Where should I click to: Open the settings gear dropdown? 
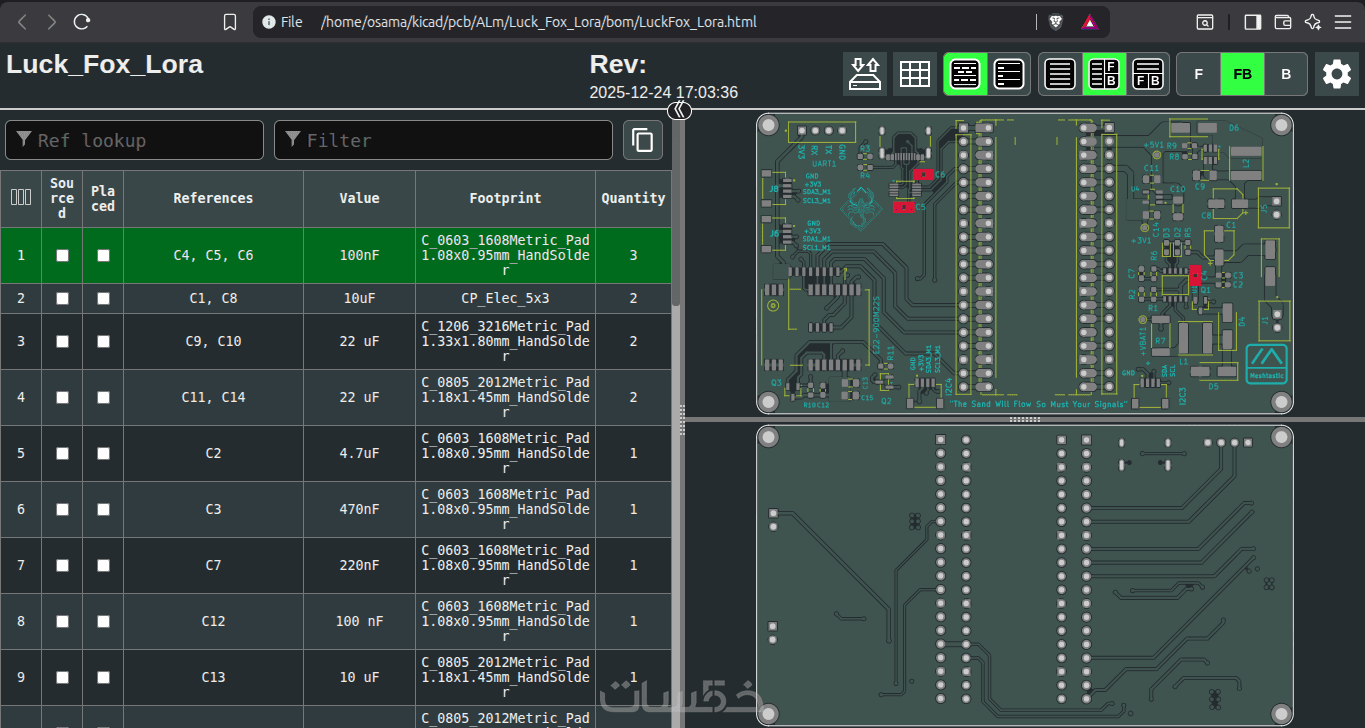(x=1336, y=74)
